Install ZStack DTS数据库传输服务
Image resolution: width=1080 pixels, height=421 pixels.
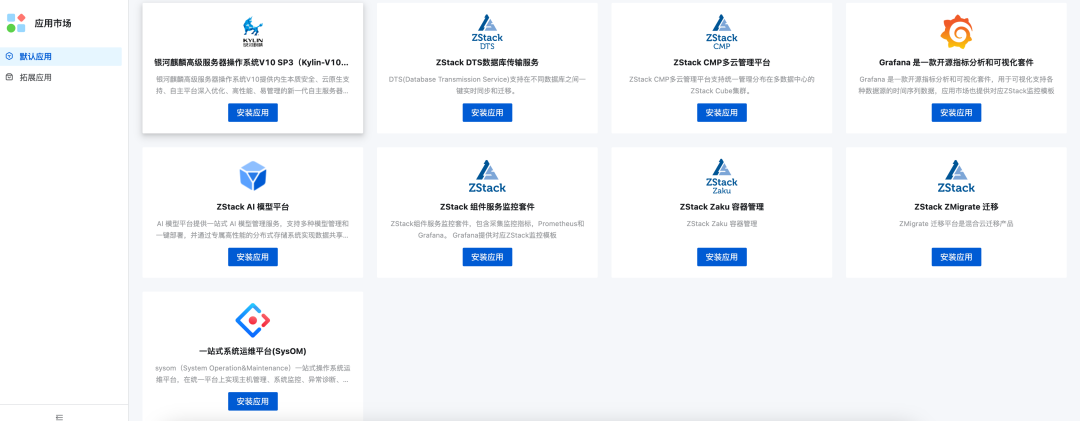click(x=487, y=112)
